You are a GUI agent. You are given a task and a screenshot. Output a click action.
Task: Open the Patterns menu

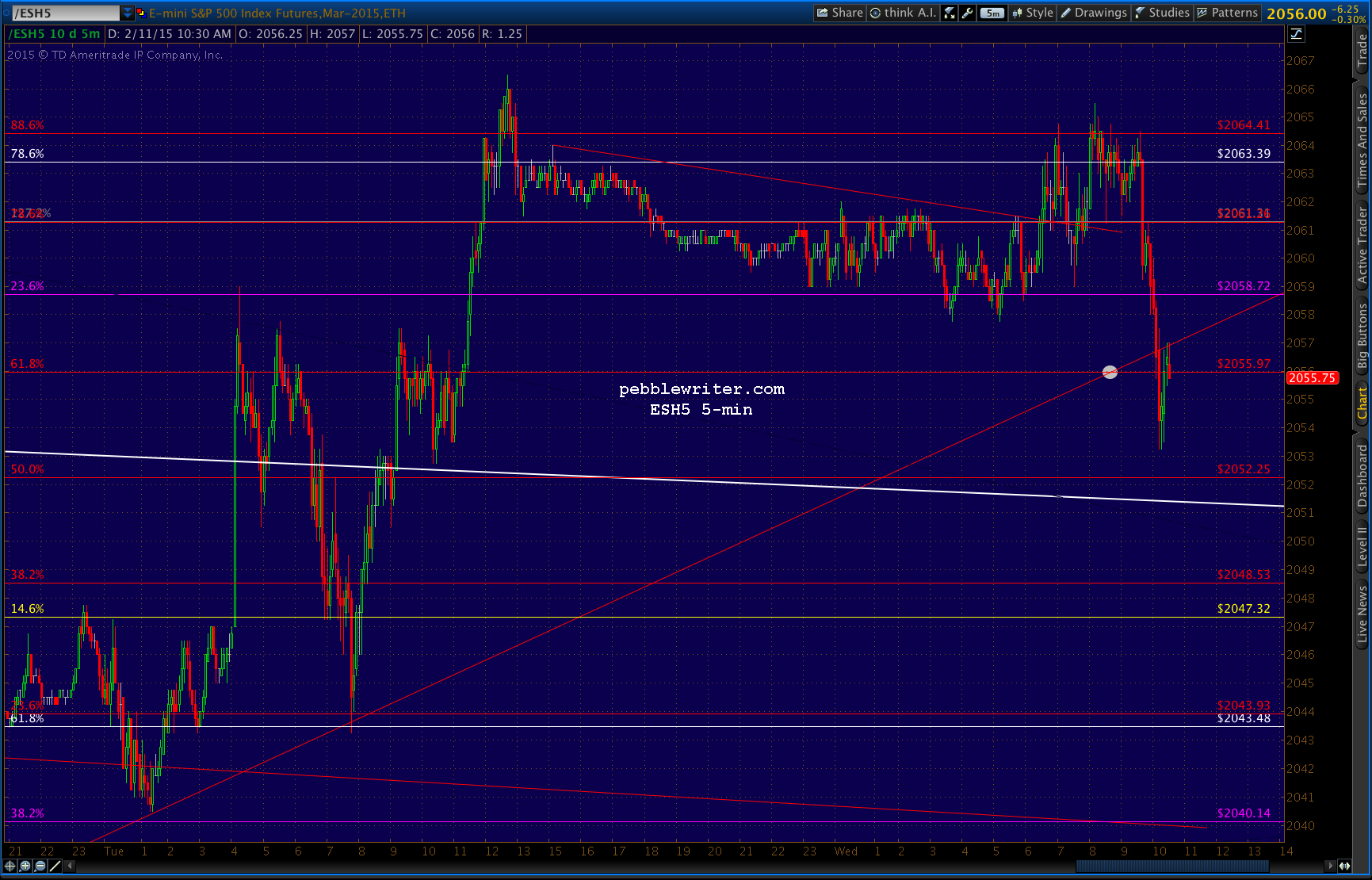(x=1227, y=13)
